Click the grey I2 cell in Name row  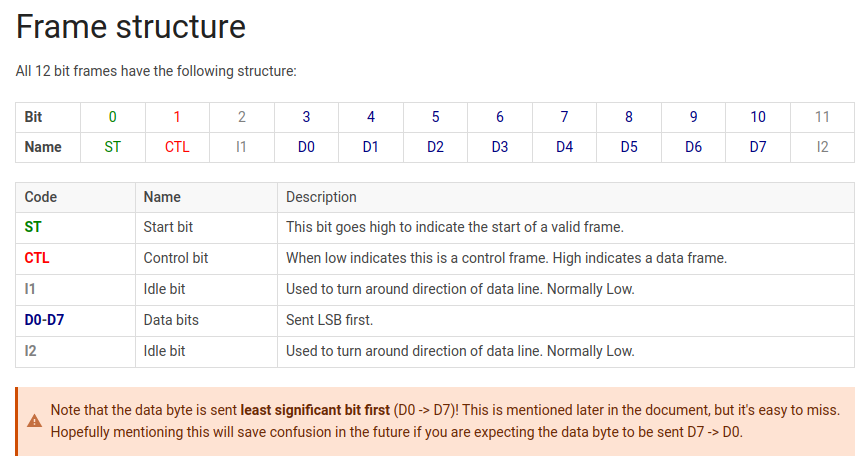tap(823, 147)
